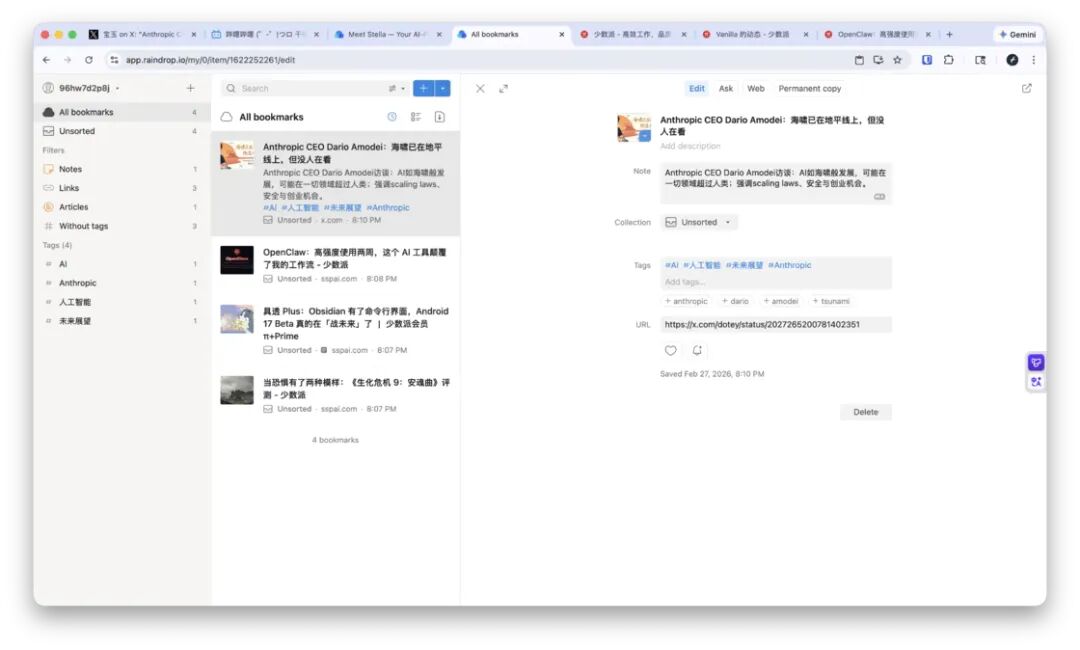
Task: Open the Permanent copy tab
Action: [x=809, y=89]
